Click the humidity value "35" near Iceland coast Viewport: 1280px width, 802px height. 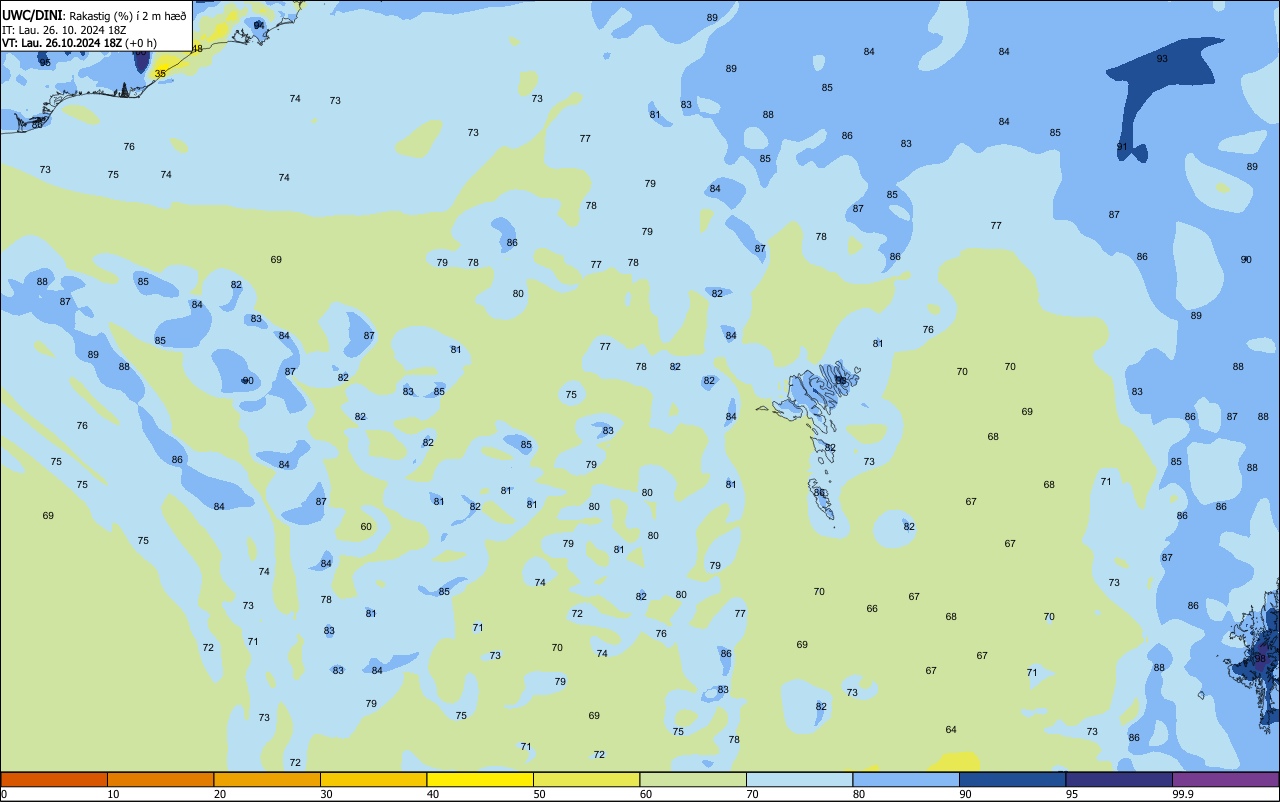click(x=160, y=74)
